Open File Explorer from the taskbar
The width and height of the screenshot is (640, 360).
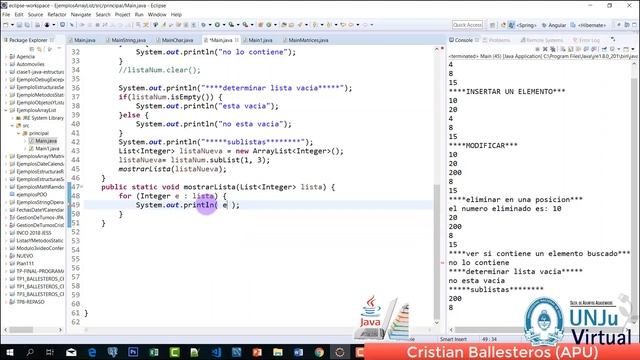pyautogui.click(x=278, y=352)
